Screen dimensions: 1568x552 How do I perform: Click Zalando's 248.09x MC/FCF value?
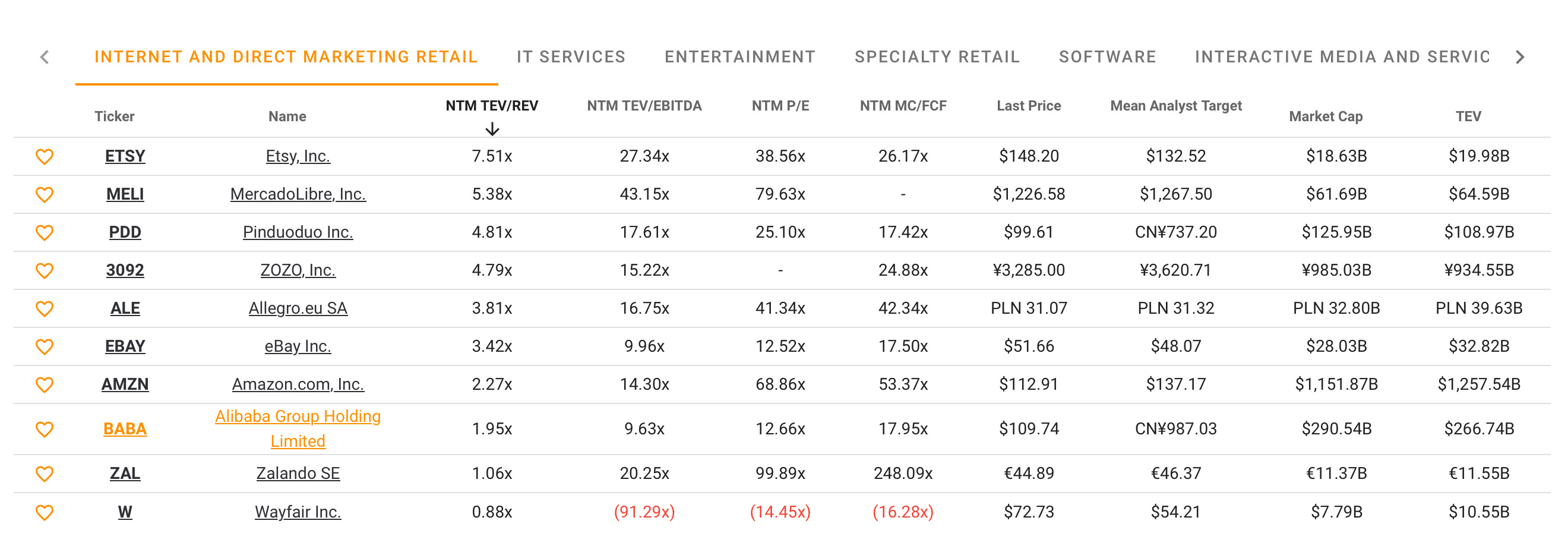903,473
